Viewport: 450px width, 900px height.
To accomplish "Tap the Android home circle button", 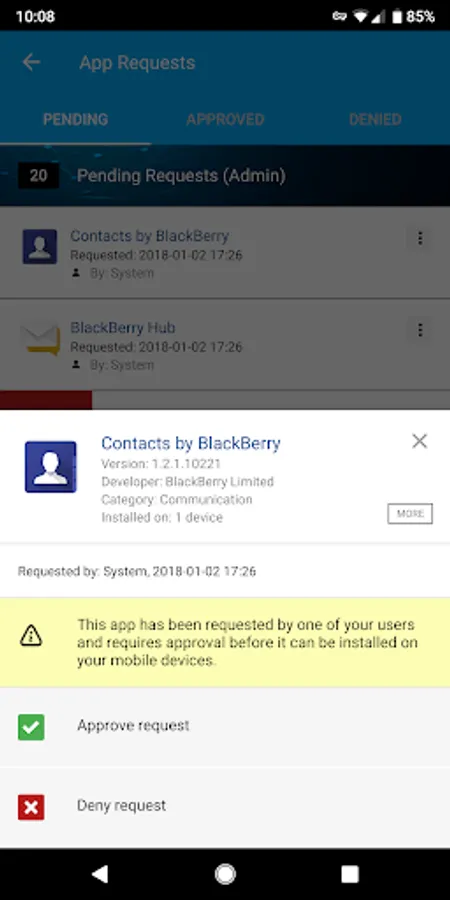I will [x=225, y=874].
